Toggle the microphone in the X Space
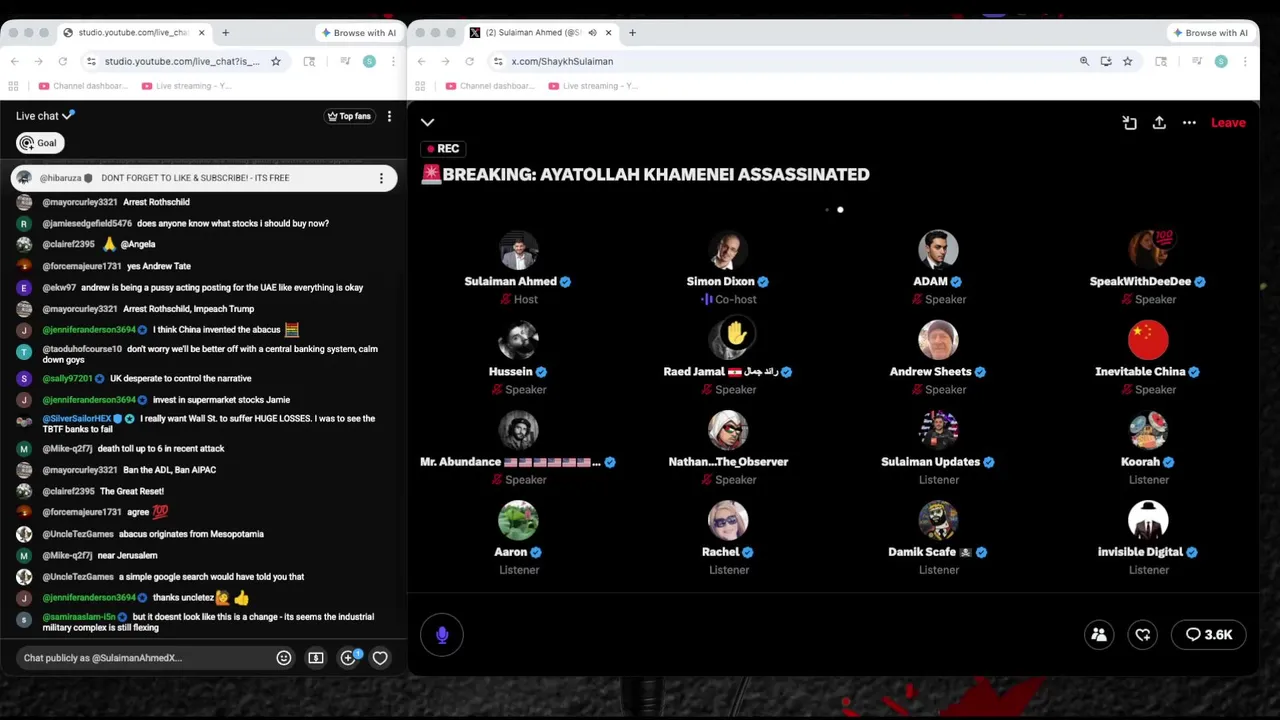1280x720 pixels. (x=442, y=635)
